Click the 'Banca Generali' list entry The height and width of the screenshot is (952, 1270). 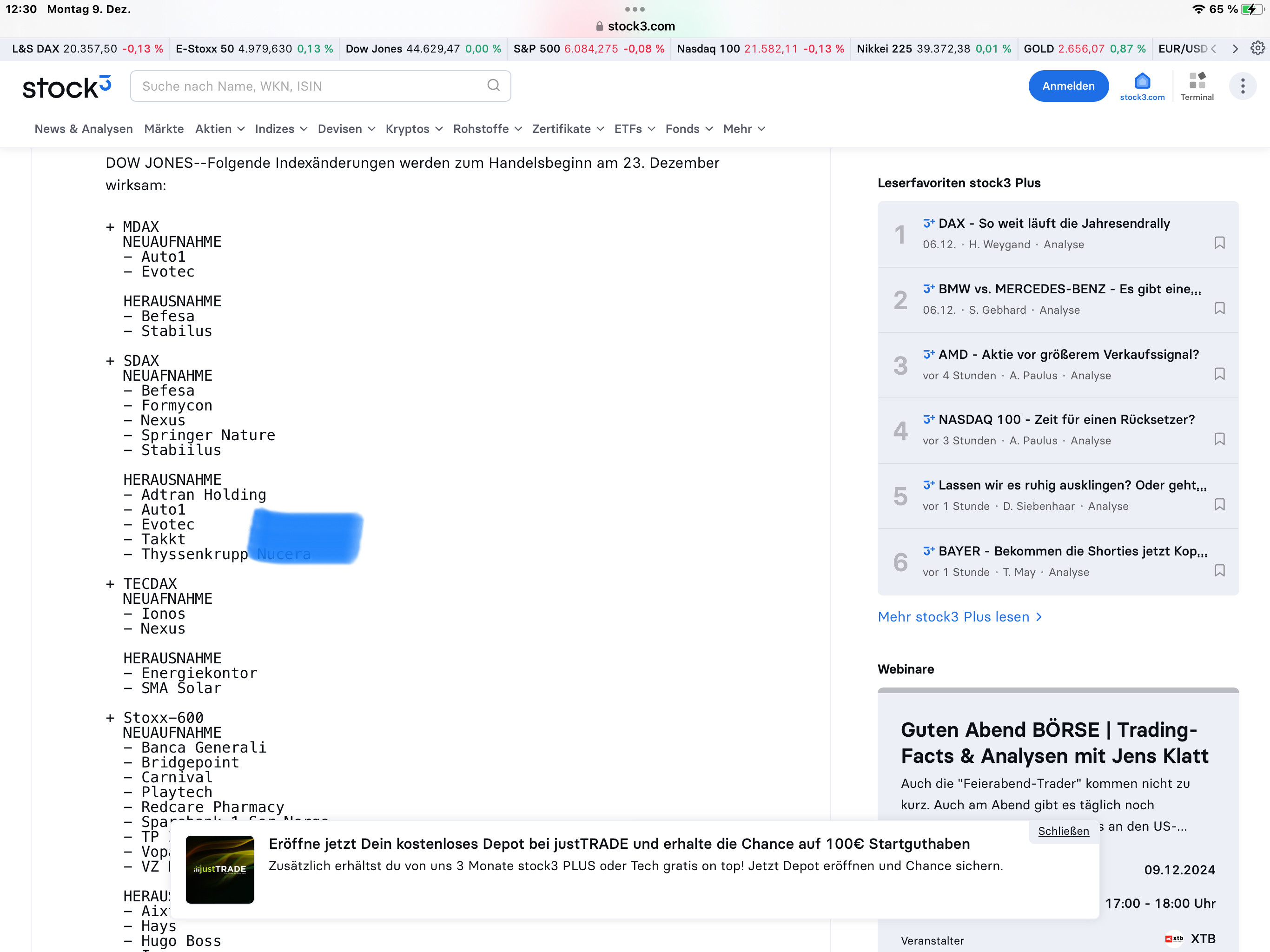coord(204,747)
